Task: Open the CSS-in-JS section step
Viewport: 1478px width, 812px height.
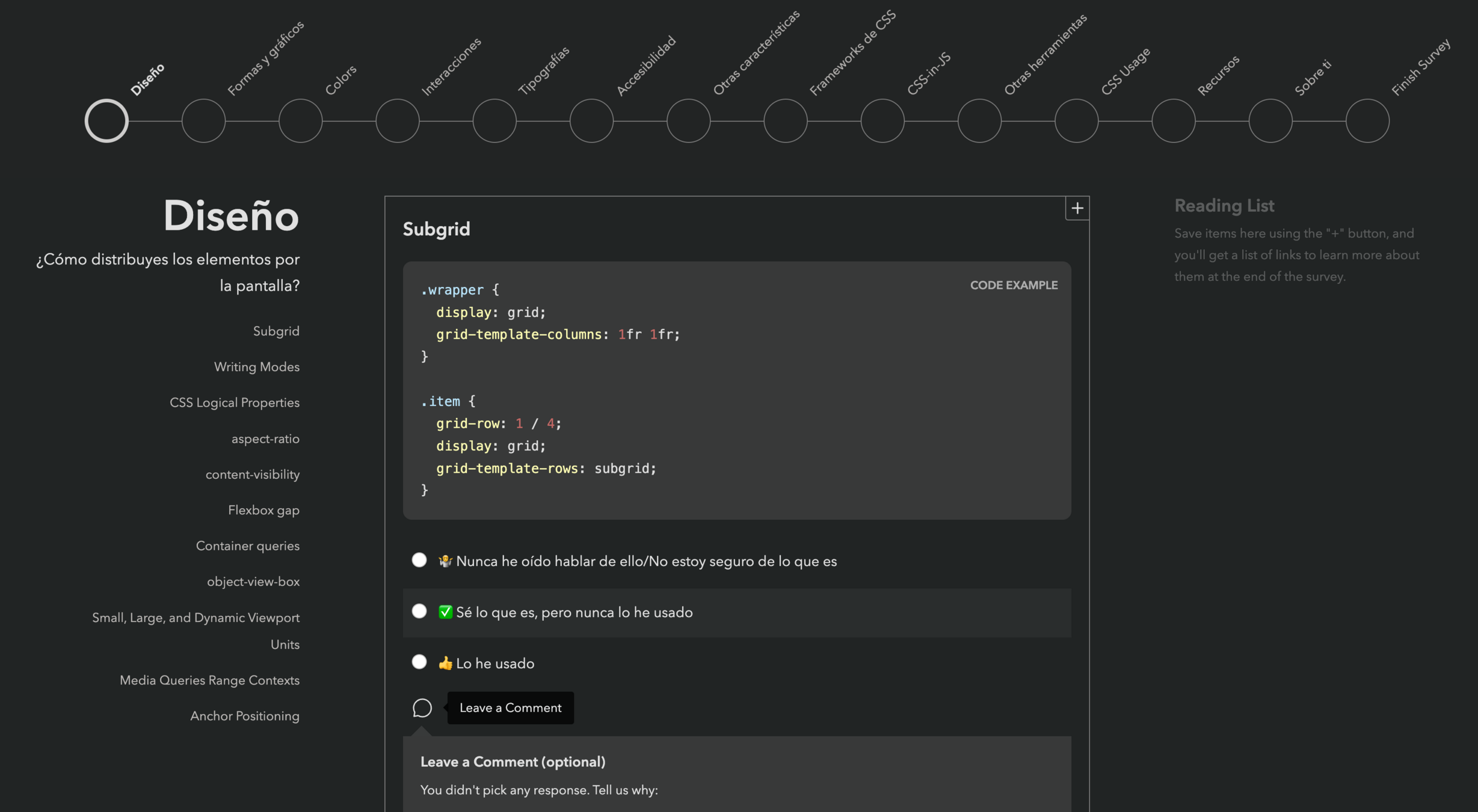Action: pos(882,121)
